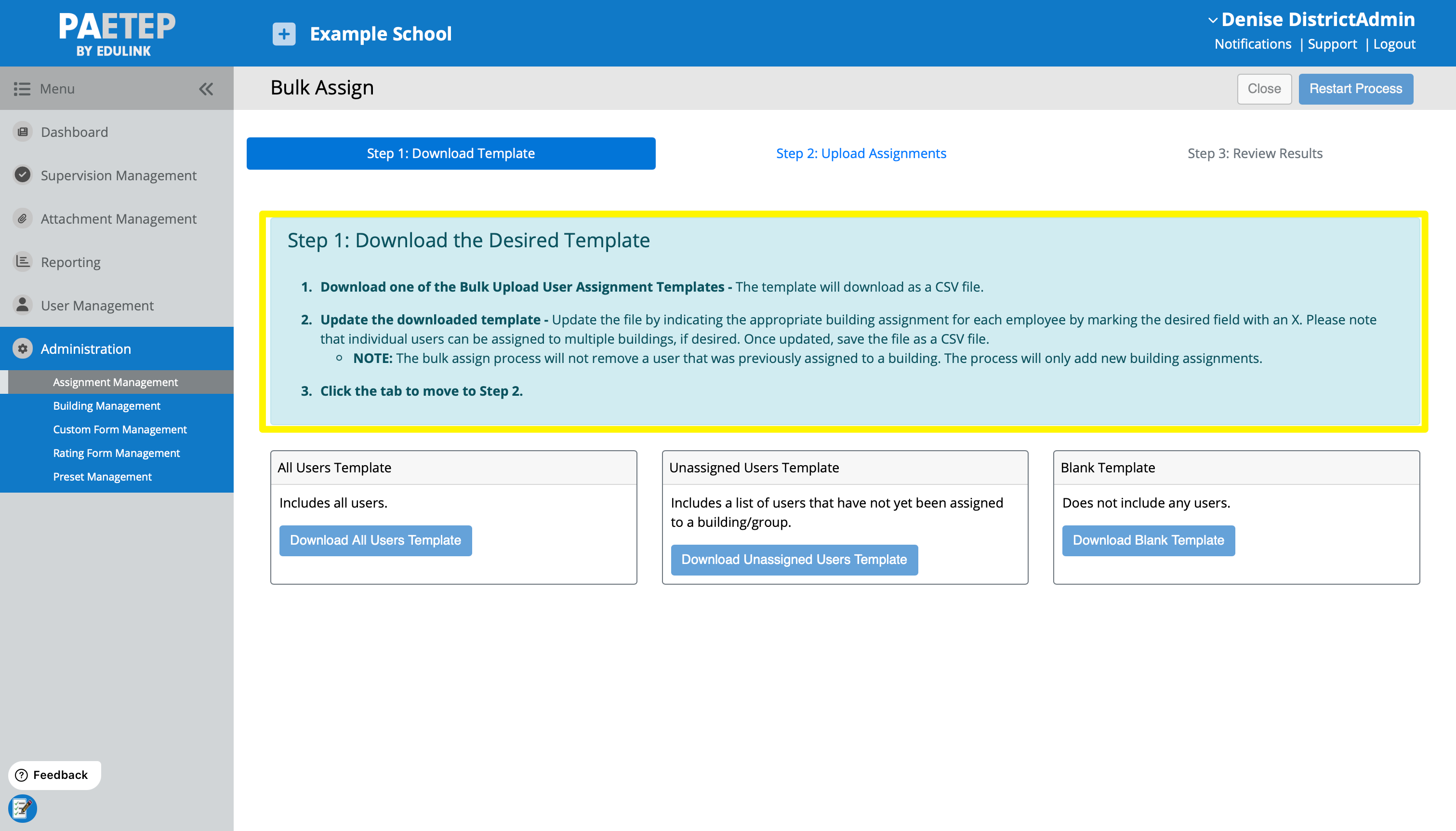
Task: Open Rating Form Management submenu item
Action: pos(116,453)
